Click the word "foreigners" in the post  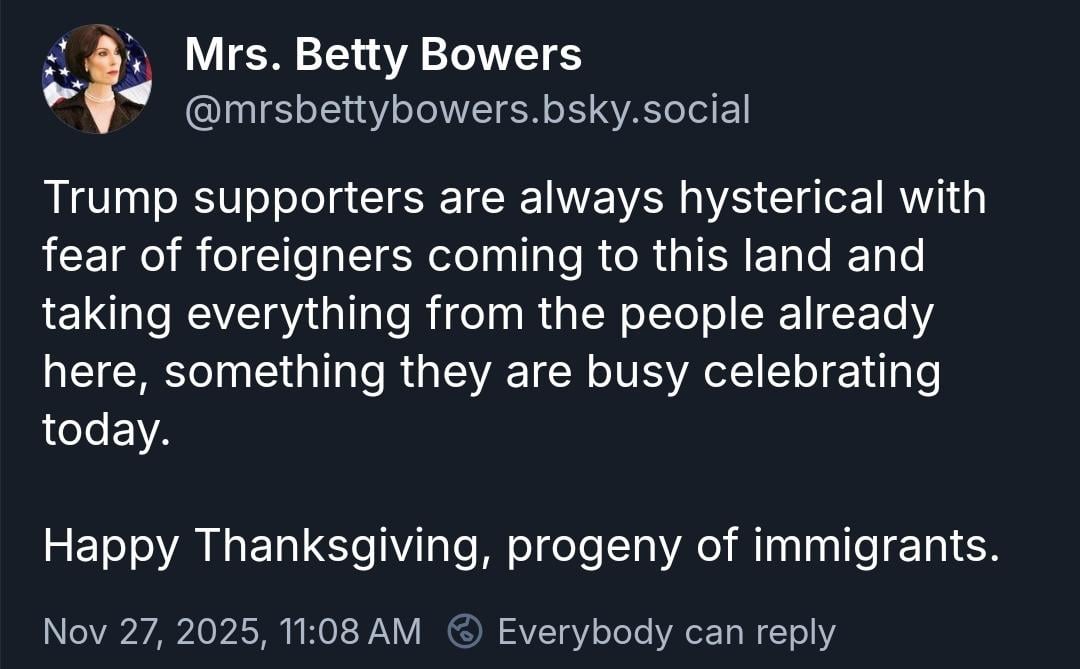(x=304, y=256)
